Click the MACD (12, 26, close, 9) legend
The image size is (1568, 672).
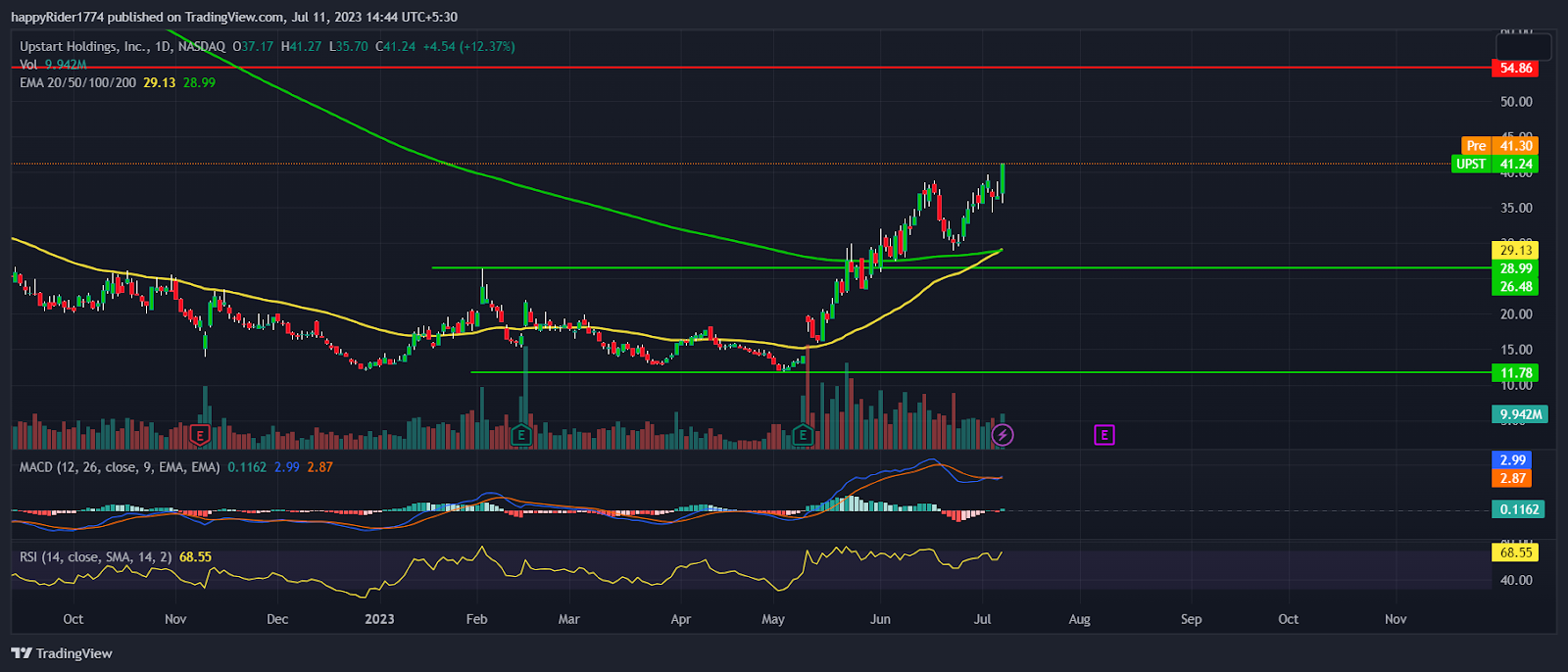pos(120,467)
